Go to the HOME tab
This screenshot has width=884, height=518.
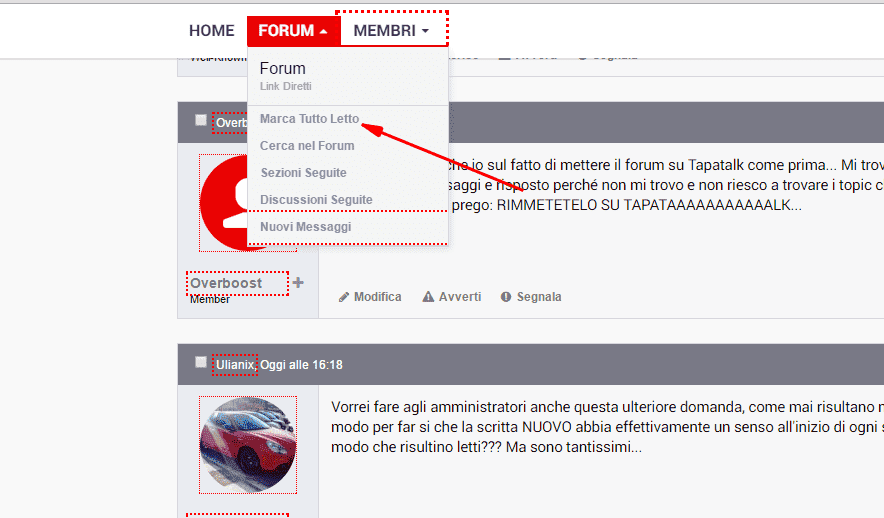(212, 31)
